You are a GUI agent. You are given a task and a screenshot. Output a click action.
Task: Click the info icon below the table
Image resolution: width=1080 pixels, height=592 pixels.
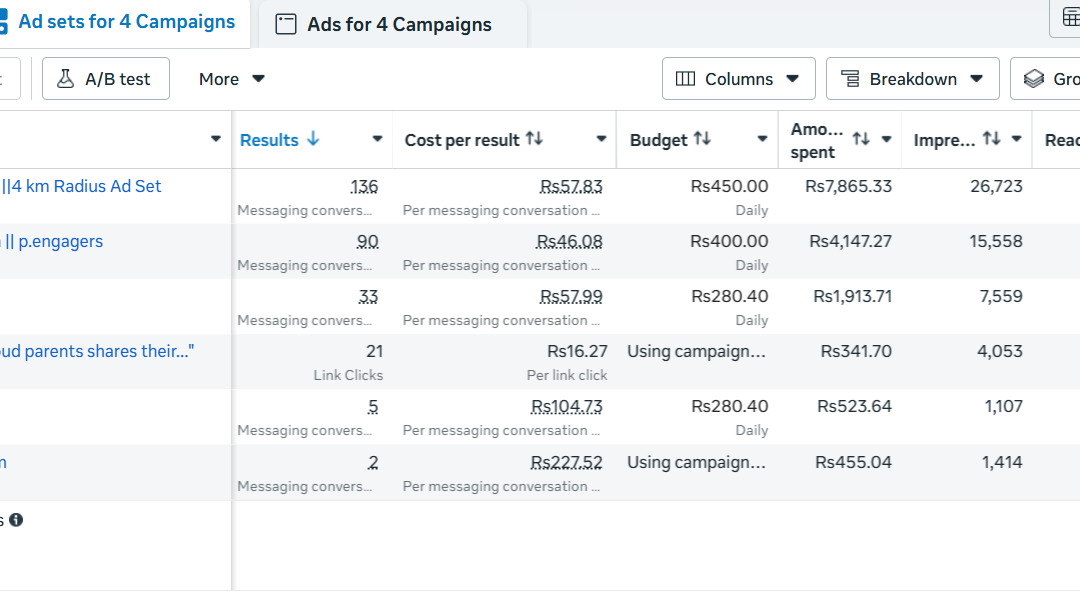16,520
